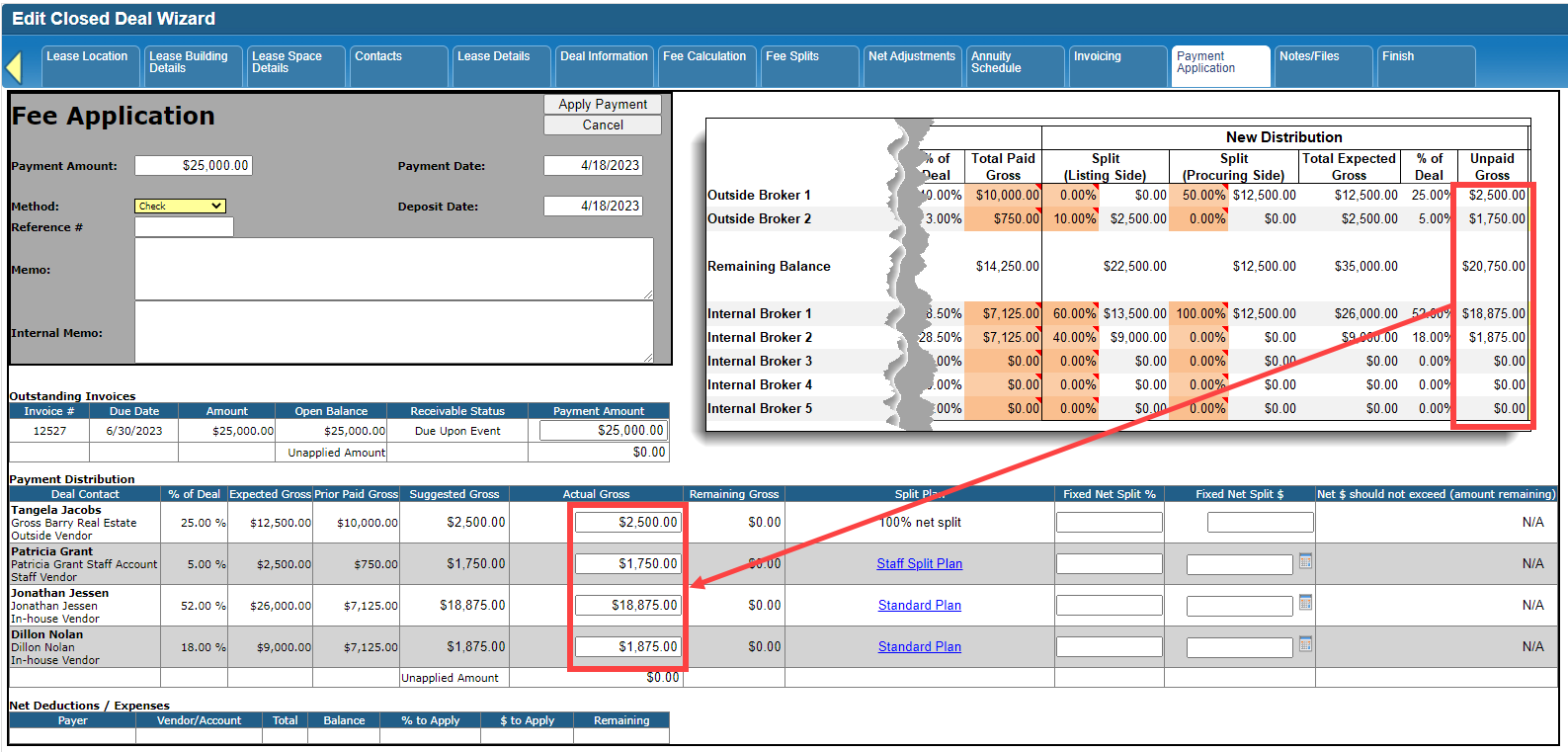Focus the Reference # input box
The height and width of the screenshot is (752, 1568).
click(x=184, y=227)
